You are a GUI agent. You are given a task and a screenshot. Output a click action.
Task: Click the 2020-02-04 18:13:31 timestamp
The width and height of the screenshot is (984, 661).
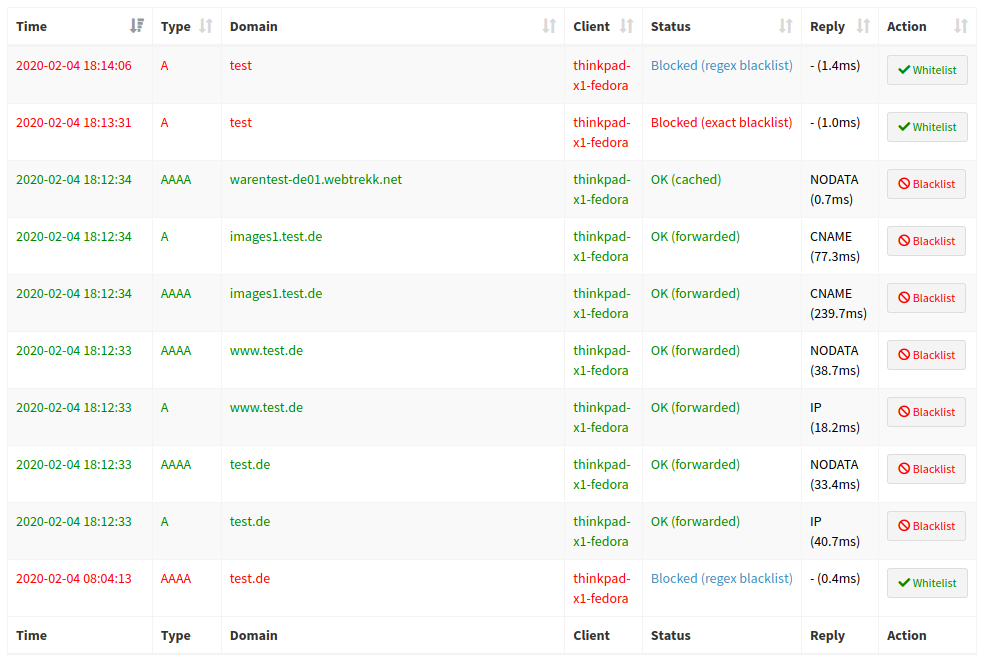[x=74, y=123]
